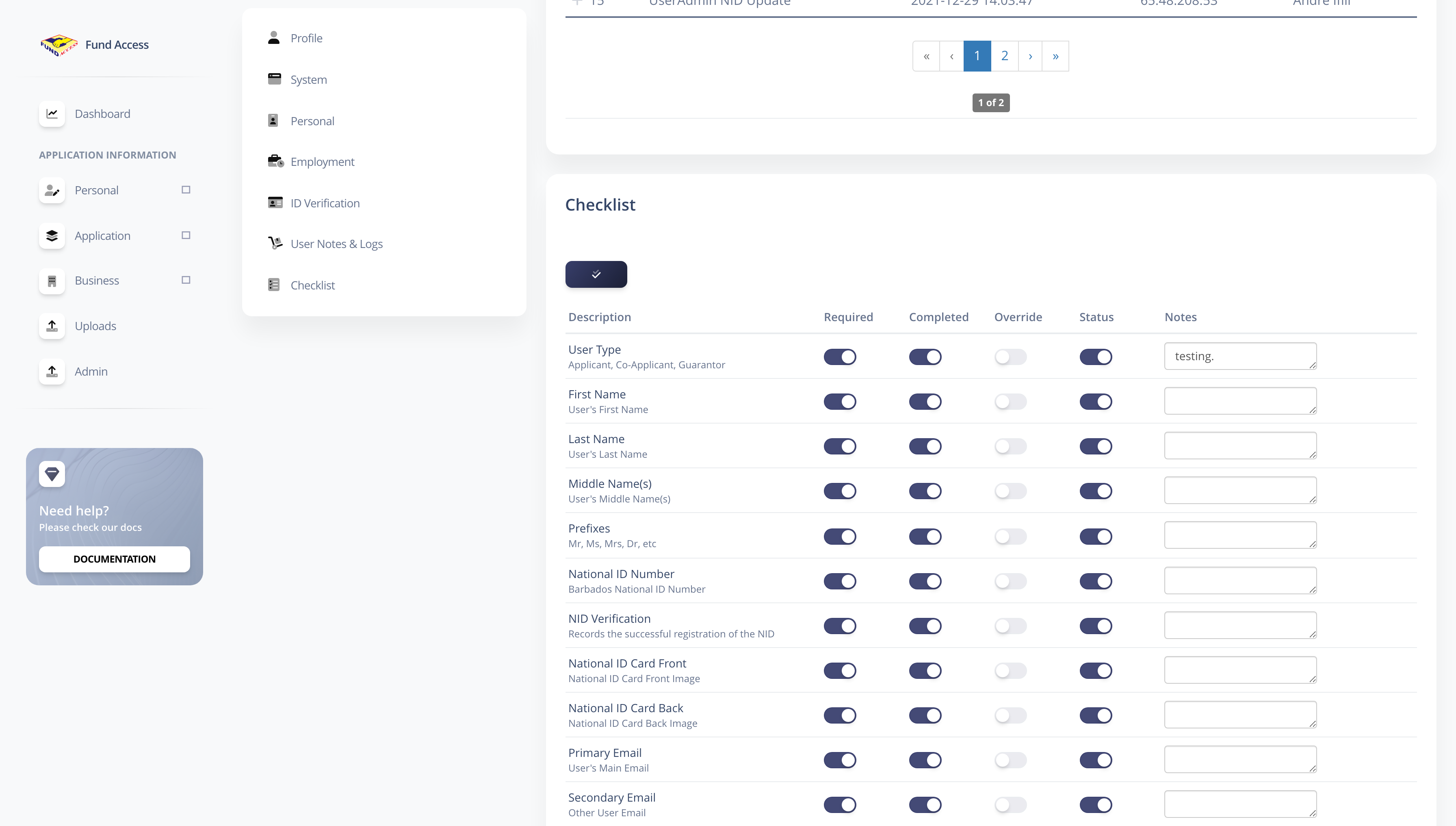Expand the Application sidebar section
Image resolution: width=1456 pixels, height=826 pixels.
(x=185, y=235)
